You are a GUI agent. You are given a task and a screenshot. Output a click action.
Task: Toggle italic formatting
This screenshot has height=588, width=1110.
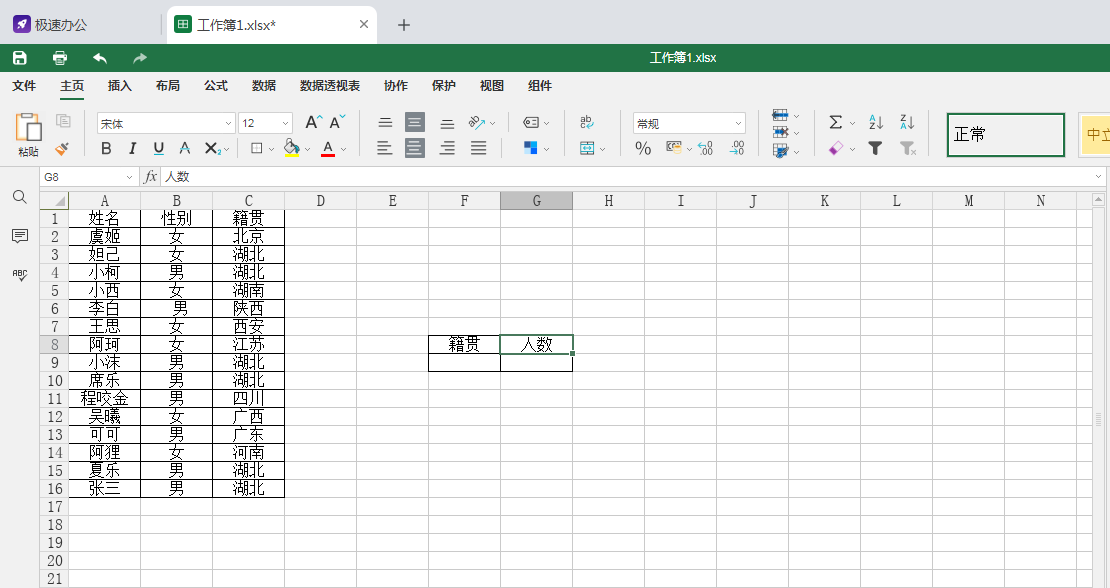coord(132,148)
